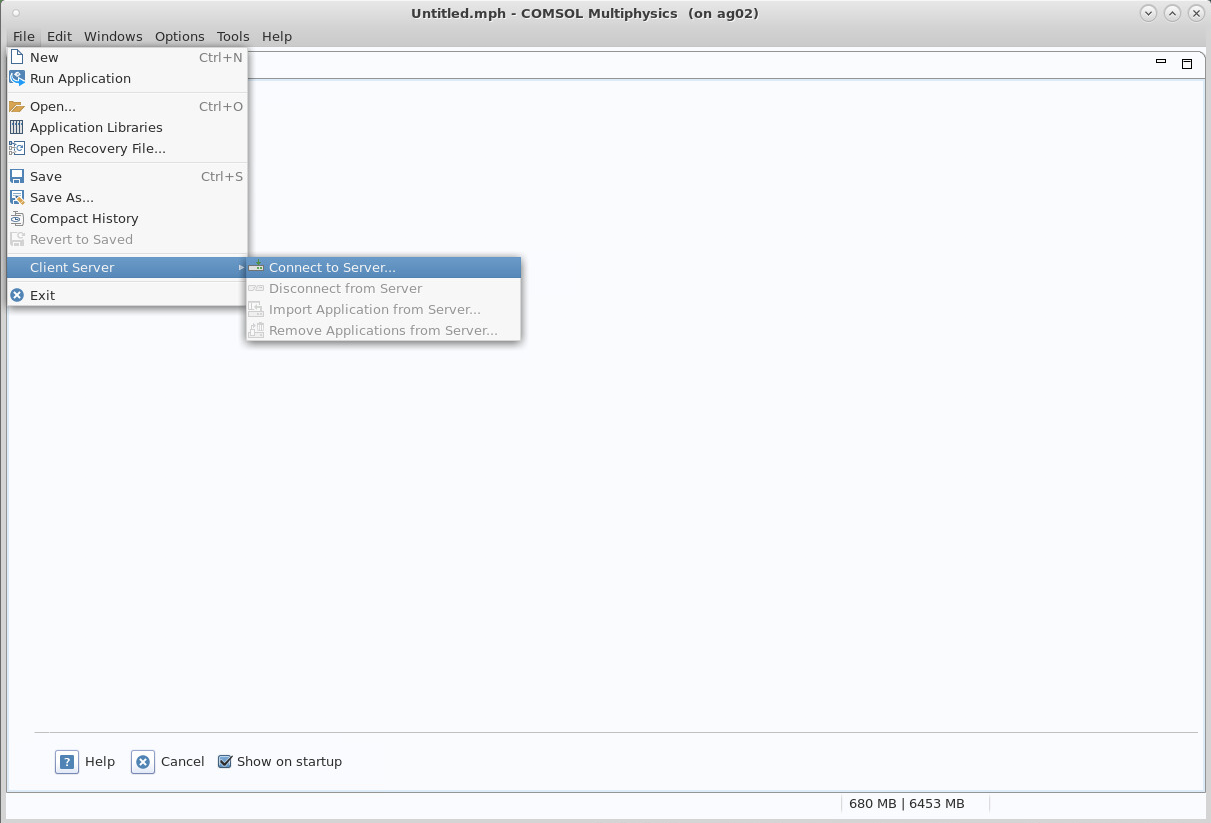The height and width of the screenshot is (823, 1211).
Task: Open the Help menu in menu bar
Action: pos(277,36)
